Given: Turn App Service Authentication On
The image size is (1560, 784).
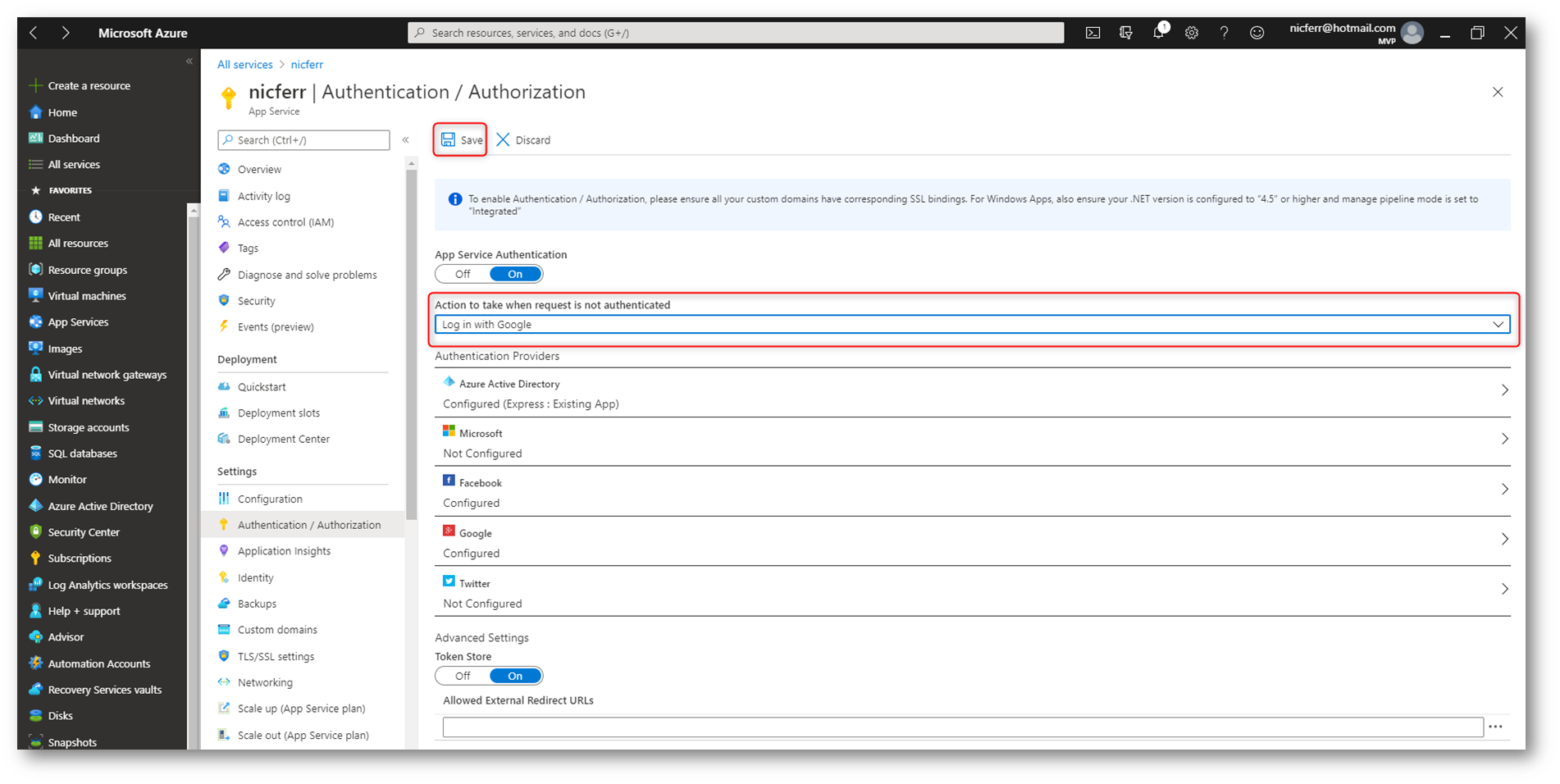Looking at the screenshot, I should click(x=515, y=274).
